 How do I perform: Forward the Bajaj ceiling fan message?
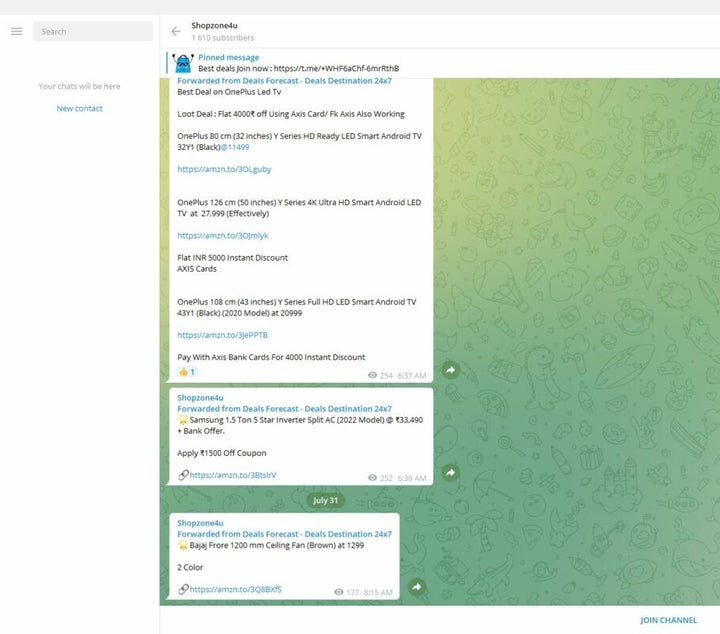(416, 587)
